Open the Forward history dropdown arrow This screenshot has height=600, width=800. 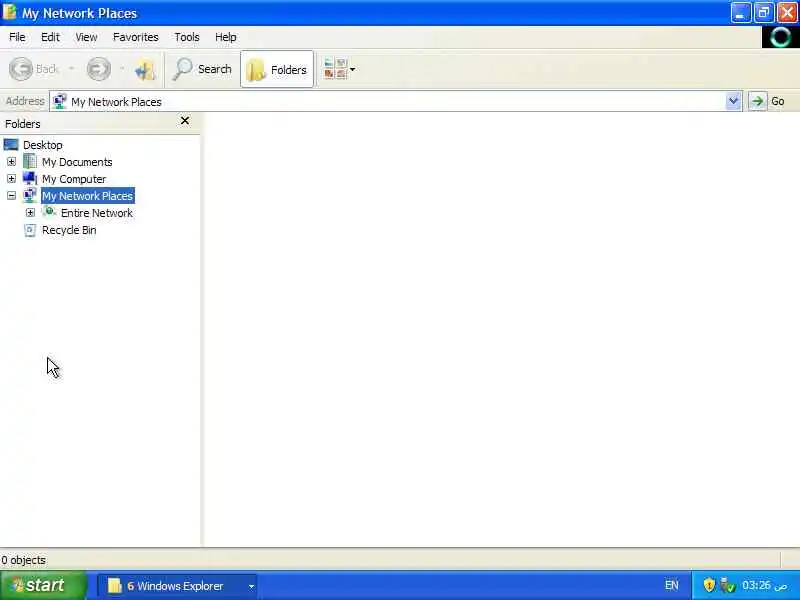pyautogui.click(x=122, y=68)
